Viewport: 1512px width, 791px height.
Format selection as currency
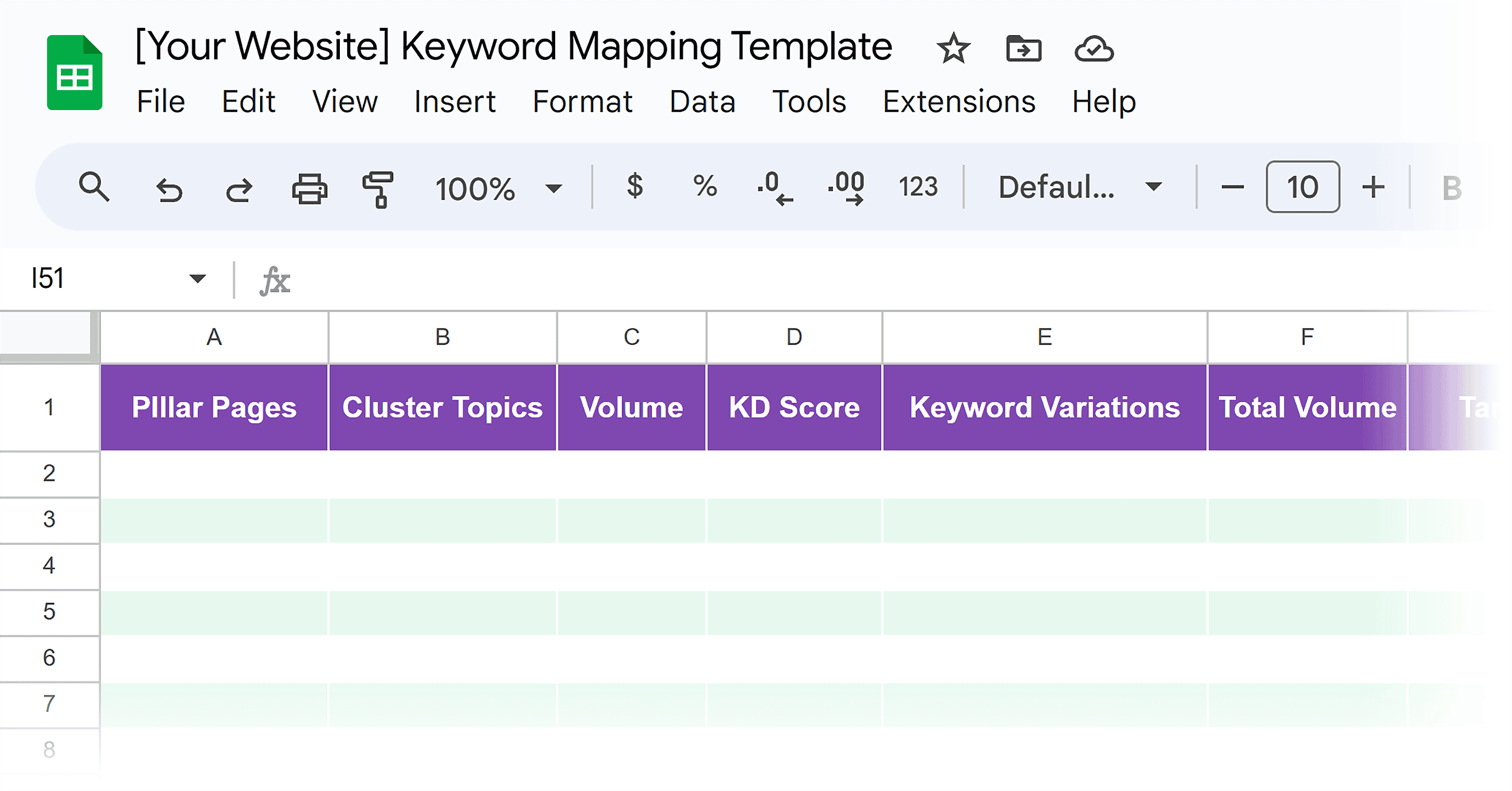pyautogui.click(x=634, y=188)
